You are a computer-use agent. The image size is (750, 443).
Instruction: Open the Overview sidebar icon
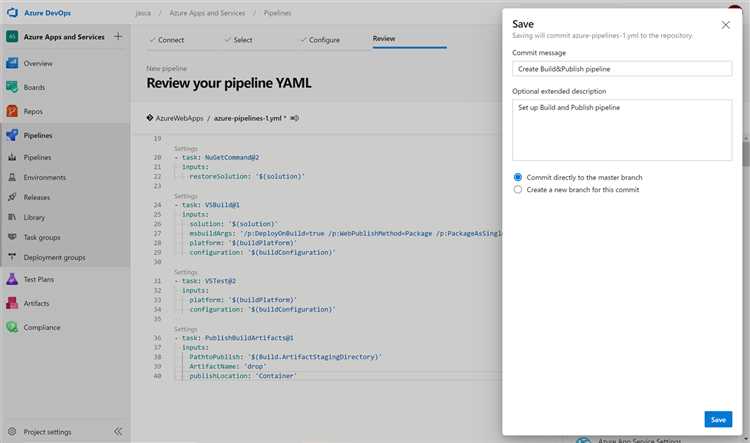pyautogui.click(x=12, y=63)
